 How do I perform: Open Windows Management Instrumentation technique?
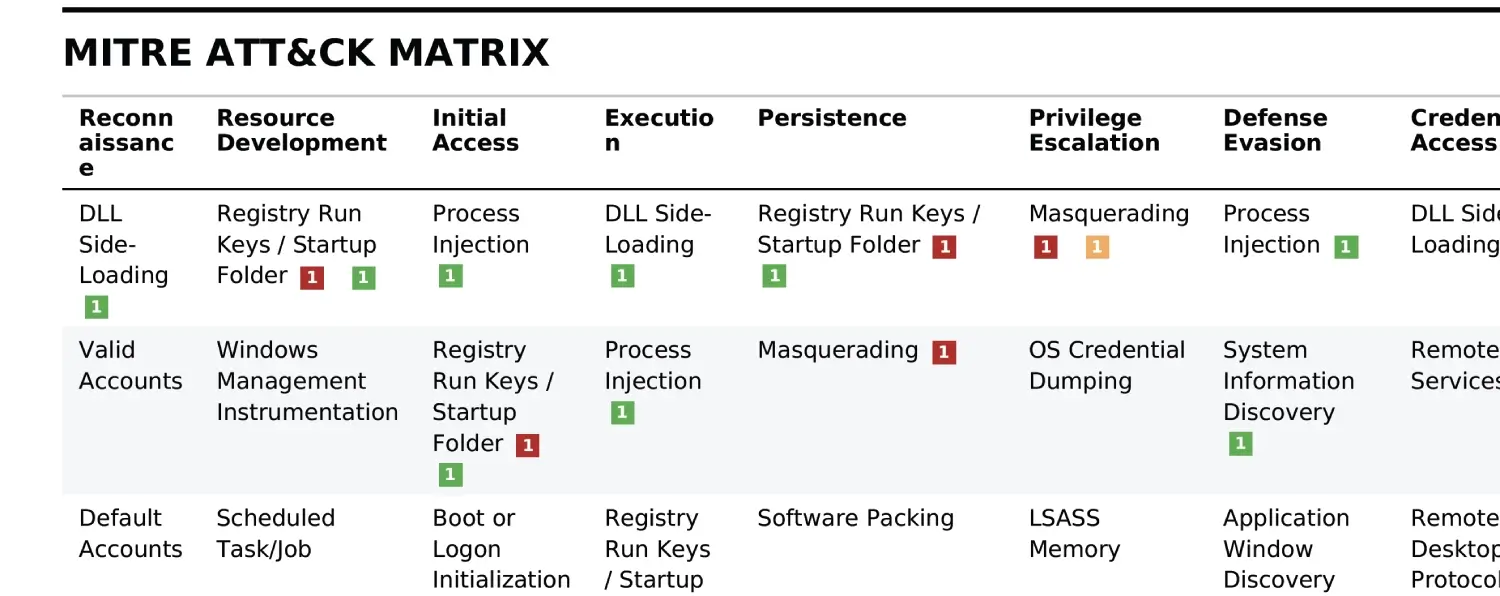pos(307,381)
